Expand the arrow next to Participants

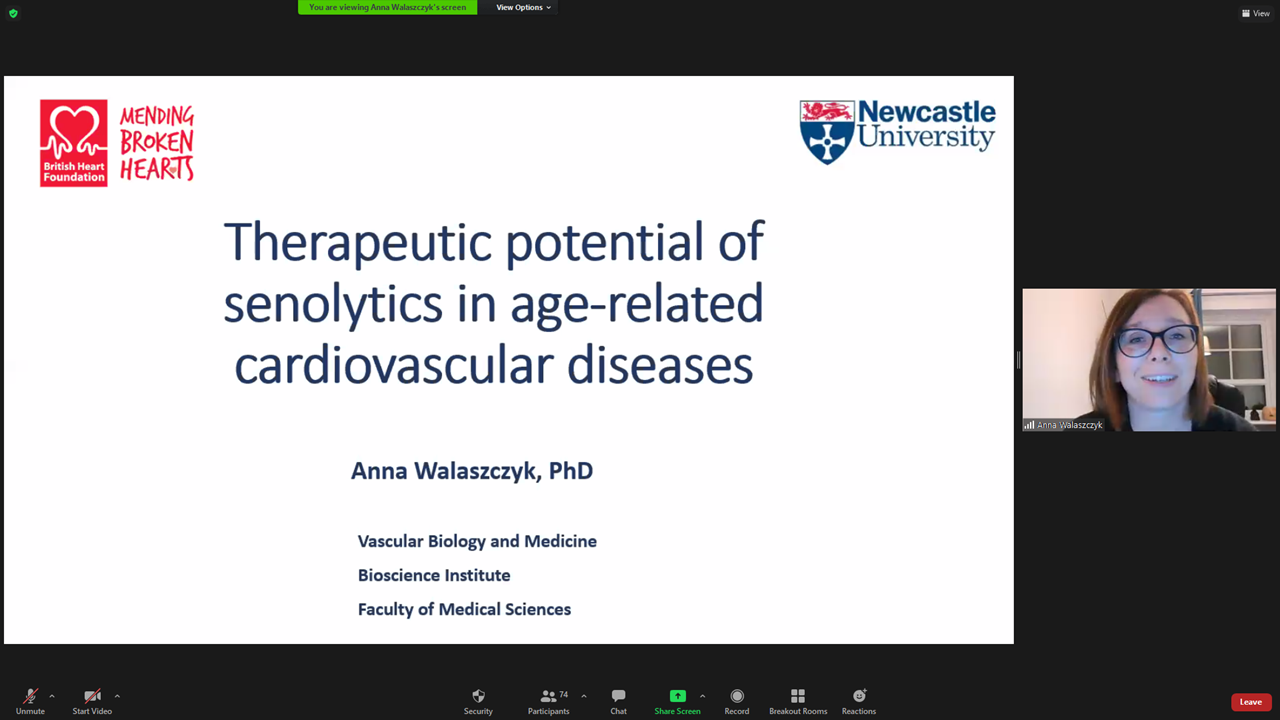(x=584, y=696)
